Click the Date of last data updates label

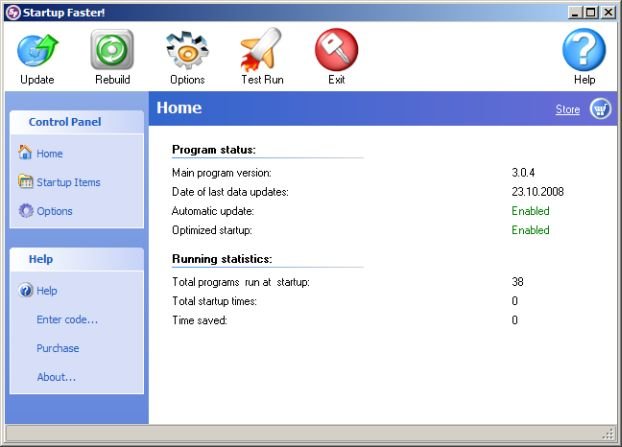click(x=230, y=192)
